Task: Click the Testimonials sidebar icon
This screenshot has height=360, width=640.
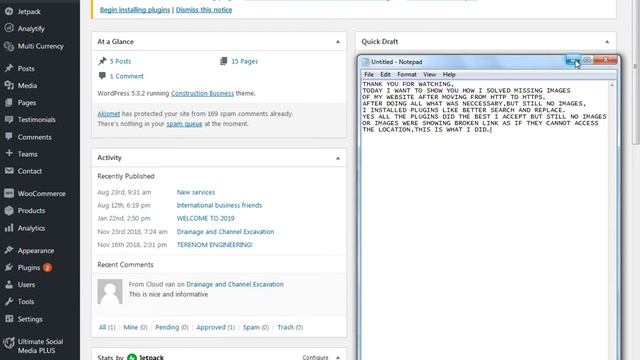Action: (9, 120)
